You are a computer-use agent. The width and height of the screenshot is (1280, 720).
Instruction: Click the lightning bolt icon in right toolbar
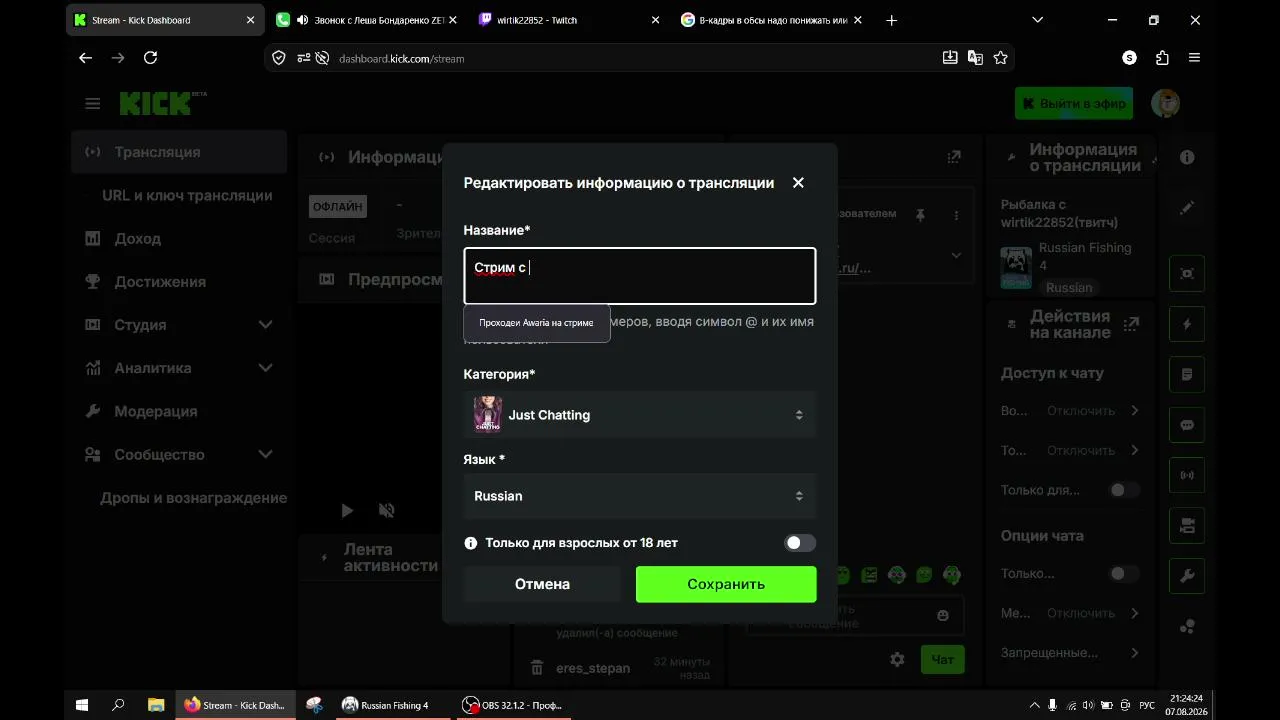(x=1187, y=324)
